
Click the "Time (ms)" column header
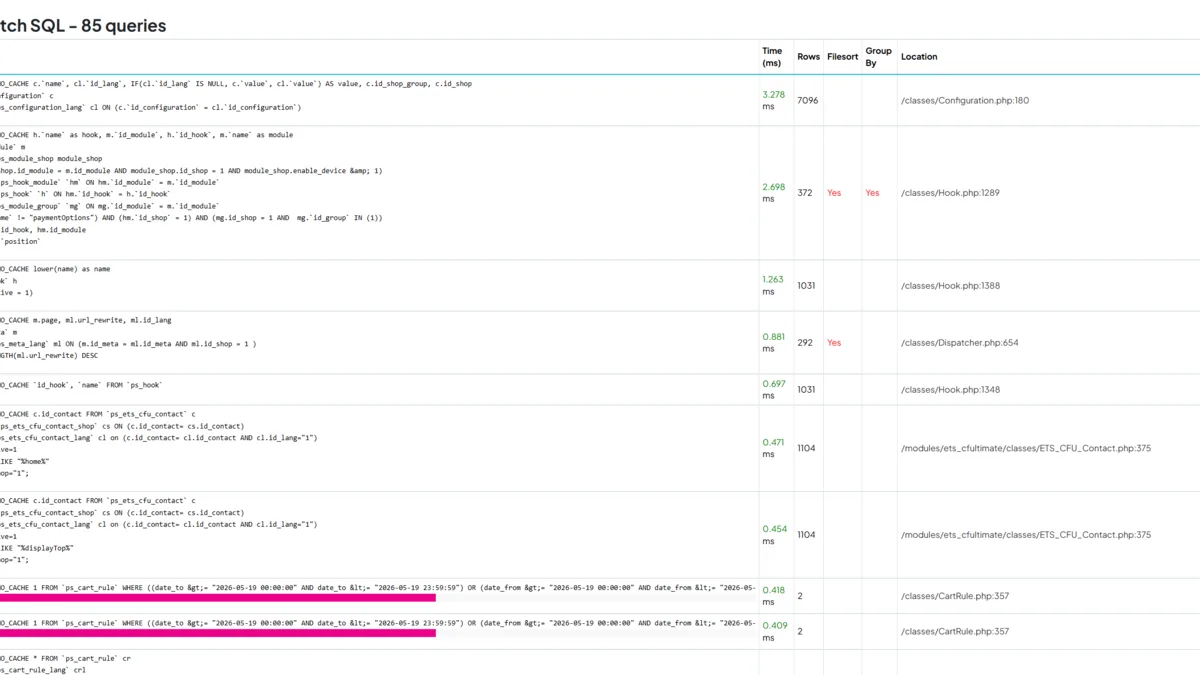pyautogui.click(x=772, y=56)
